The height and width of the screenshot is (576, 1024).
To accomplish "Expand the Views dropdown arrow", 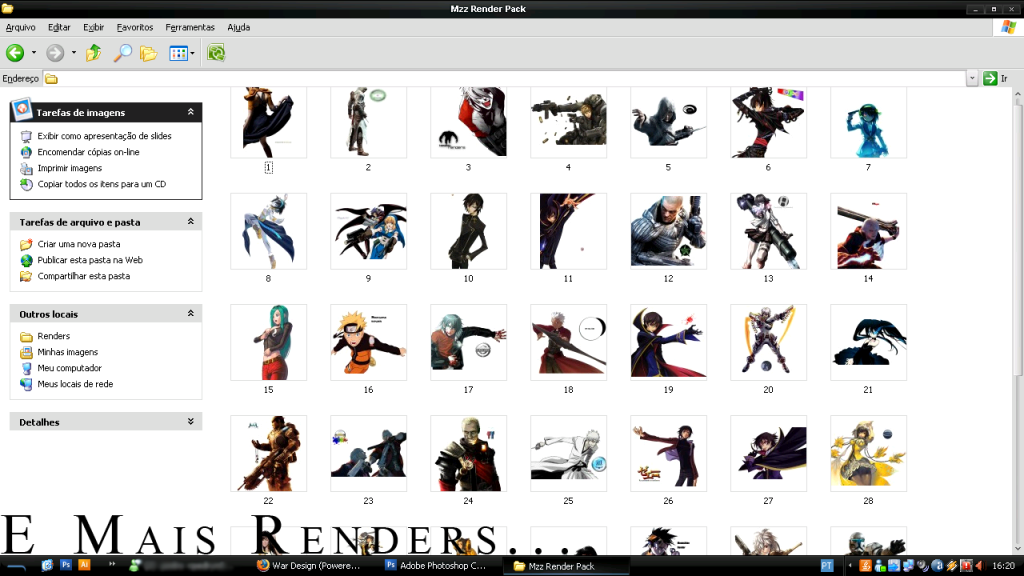I will coord(192,54).
